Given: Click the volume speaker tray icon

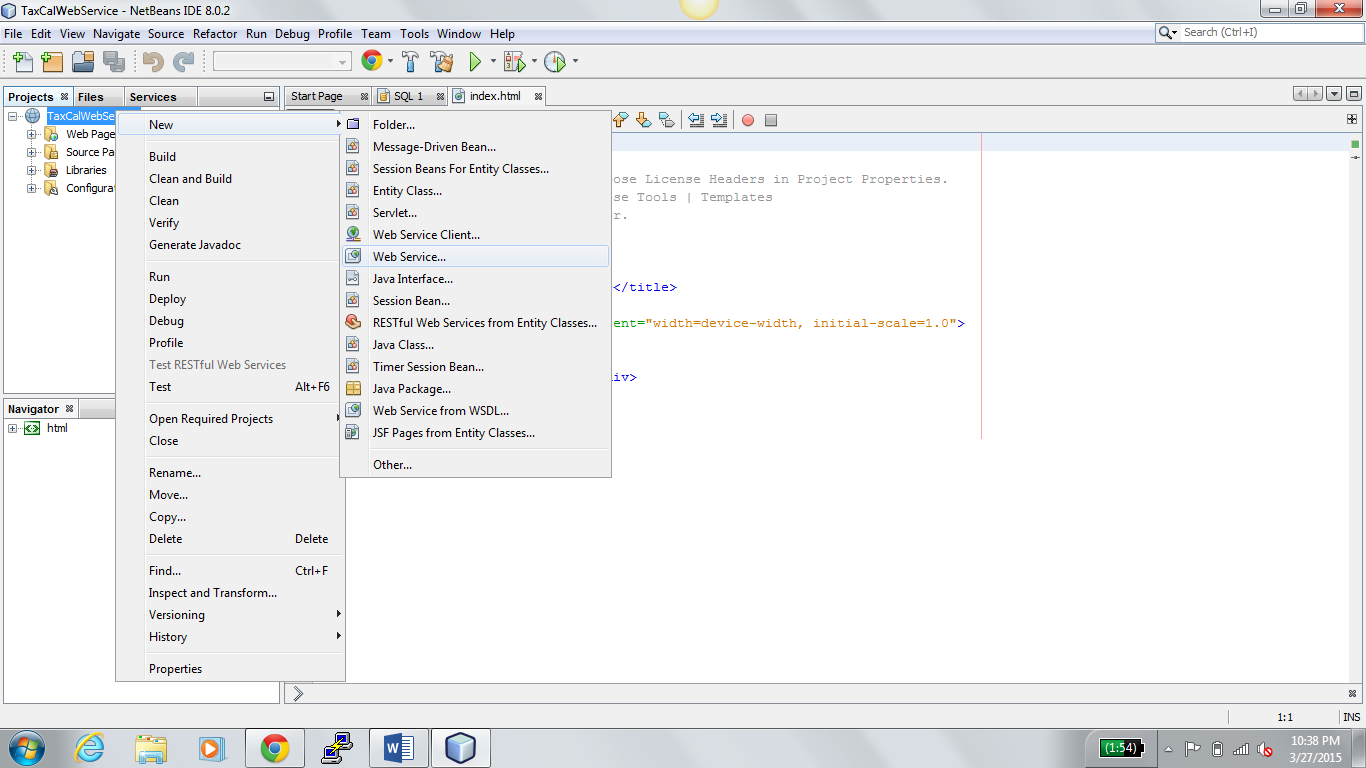Looking at the screenshot, I should (1265, 749).
